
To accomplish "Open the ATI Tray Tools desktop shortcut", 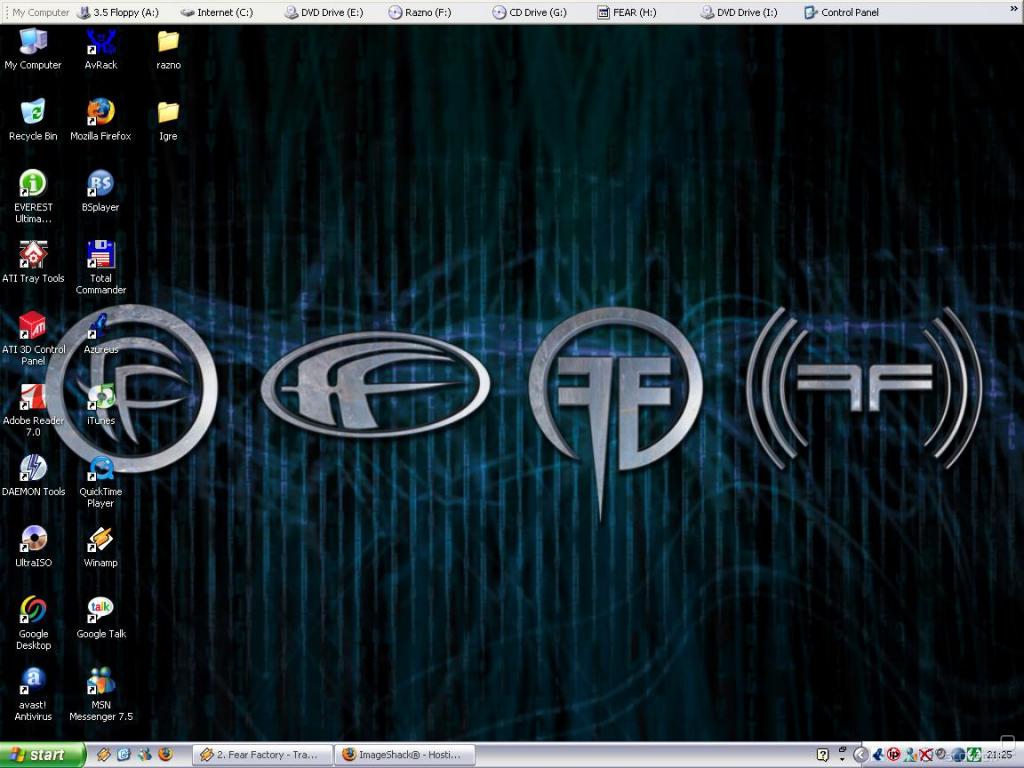I will coord(33,263).
